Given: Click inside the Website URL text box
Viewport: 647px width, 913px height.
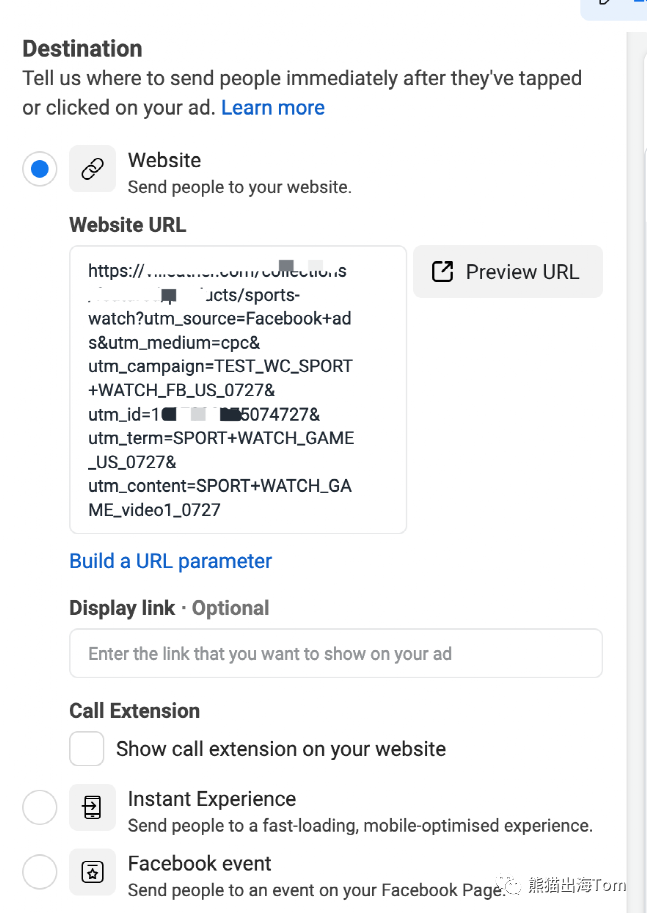Looking at the screenshot, I should click(x=238, y=390).
